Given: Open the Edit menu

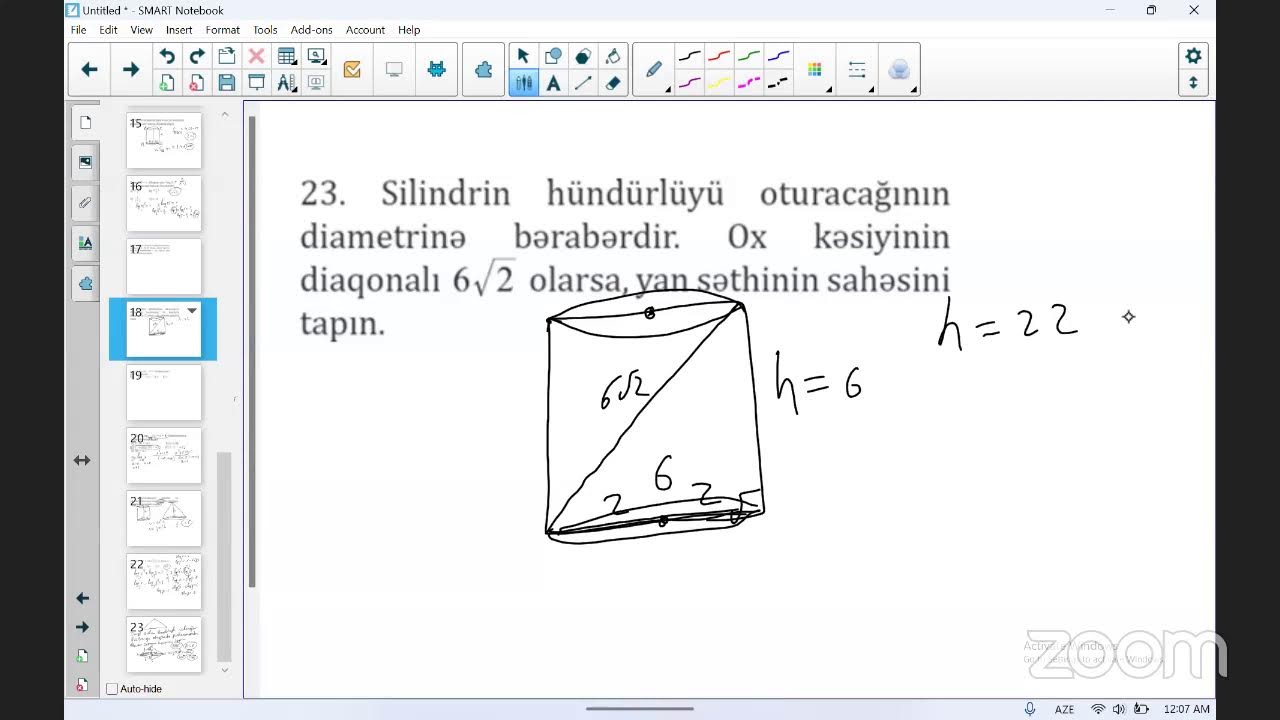Looking at the screenshot, I should (108, 30).
